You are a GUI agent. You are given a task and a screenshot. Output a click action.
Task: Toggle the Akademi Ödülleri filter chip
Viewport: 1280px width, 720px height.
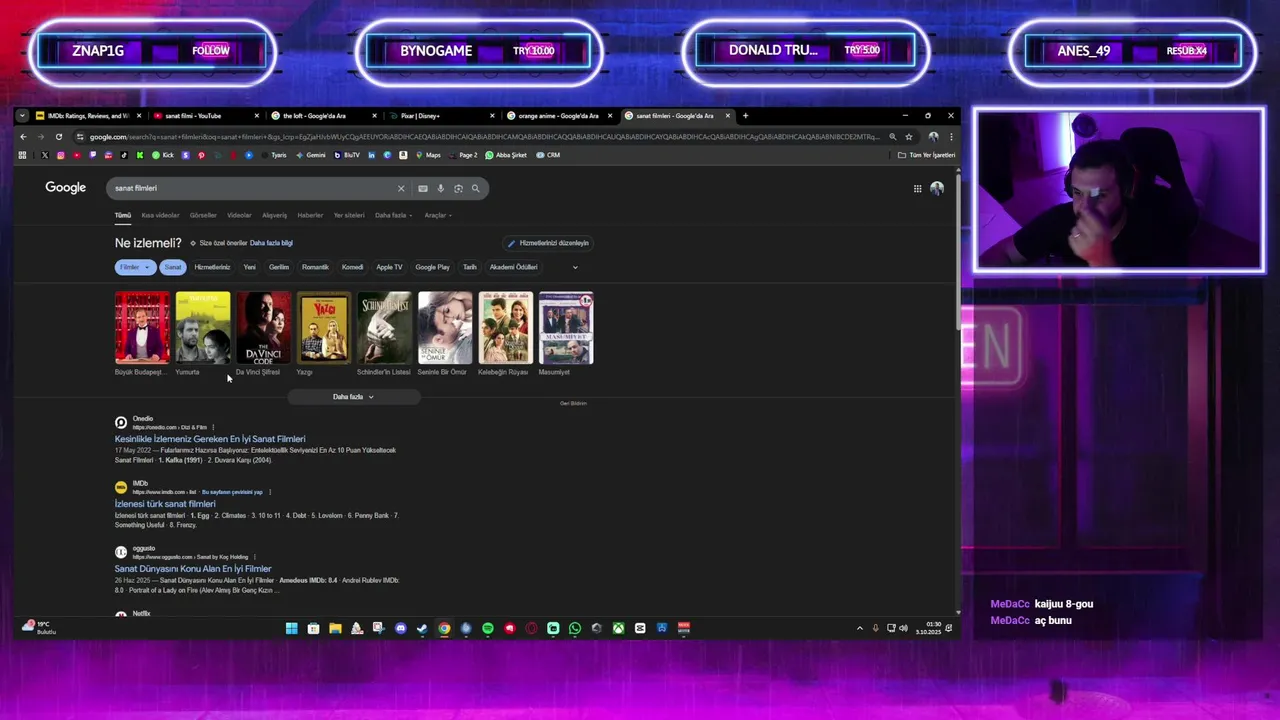click(513, 267)
